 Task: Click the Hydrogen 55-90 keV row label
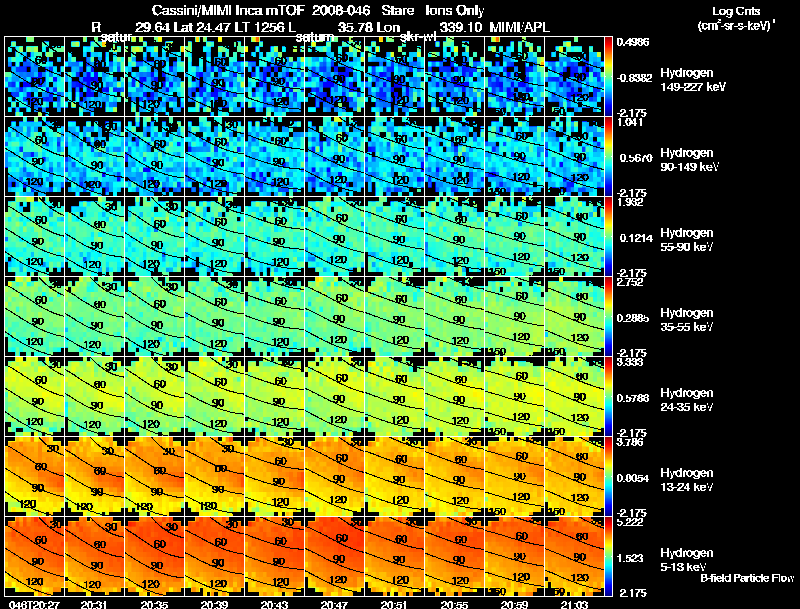(687, 240)
